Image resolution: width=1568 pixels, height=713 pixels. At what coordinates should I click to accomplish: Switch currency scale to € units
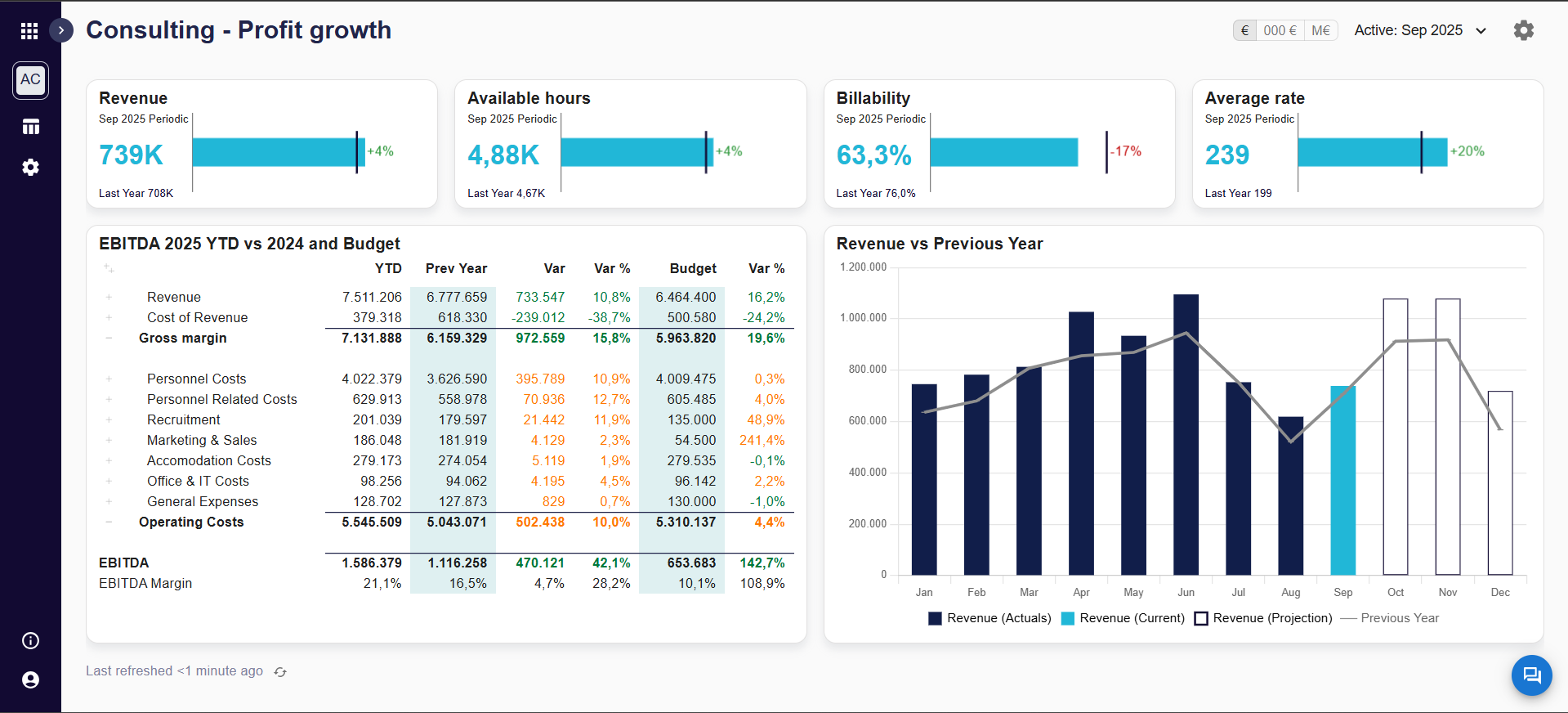[1244, 30]
